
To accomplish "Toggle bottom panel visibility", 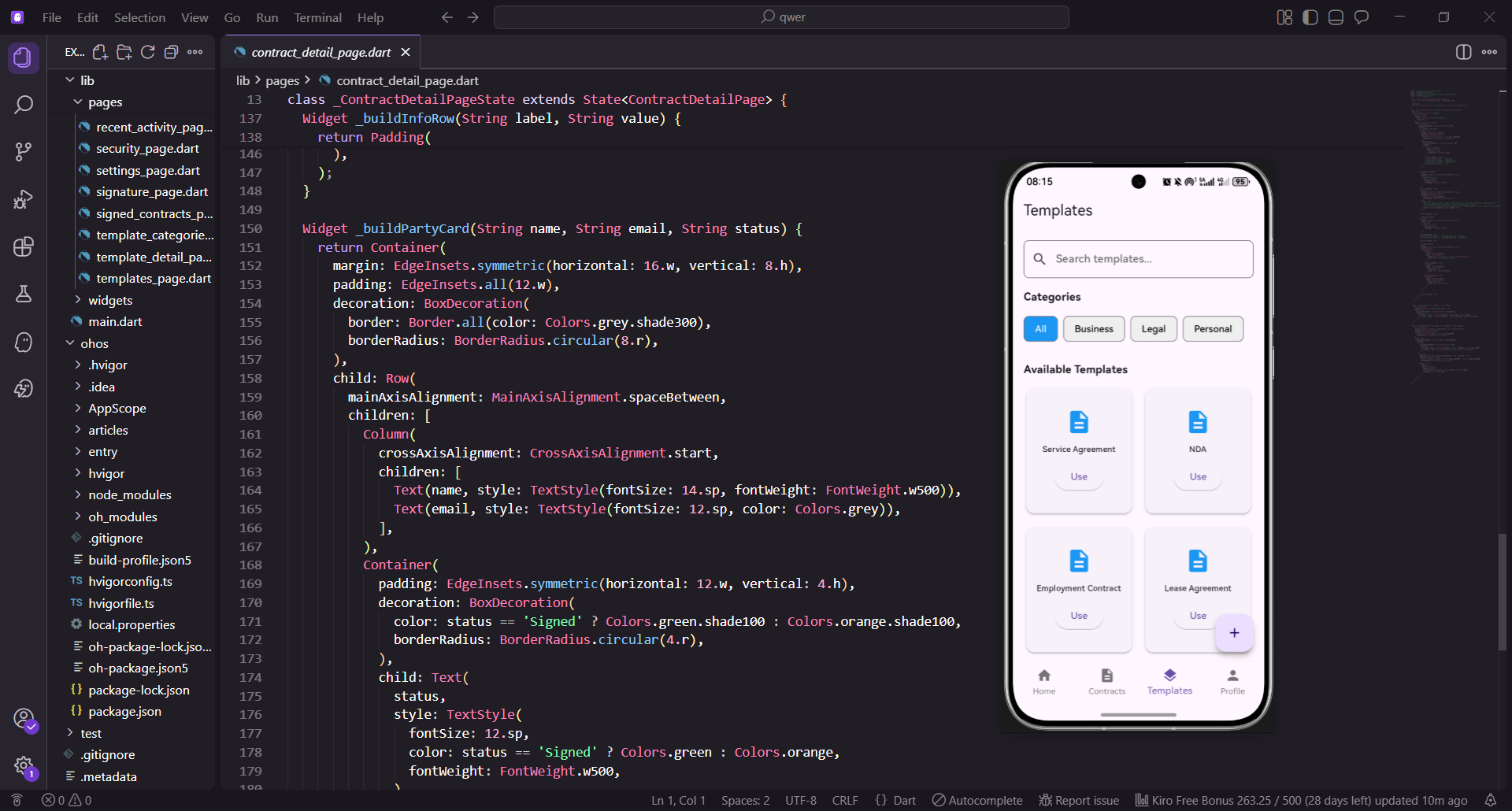I will (x=1336, y=17).
